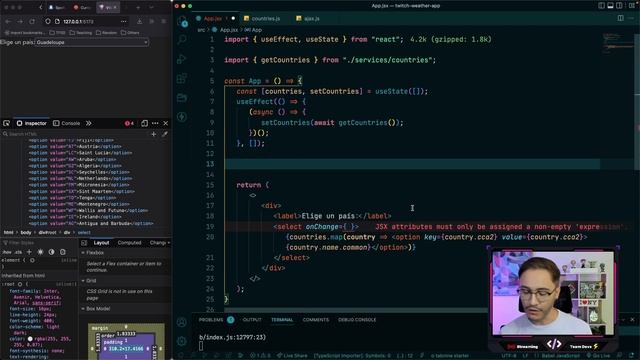Click the new tab plus button in browser

(138, 7)
